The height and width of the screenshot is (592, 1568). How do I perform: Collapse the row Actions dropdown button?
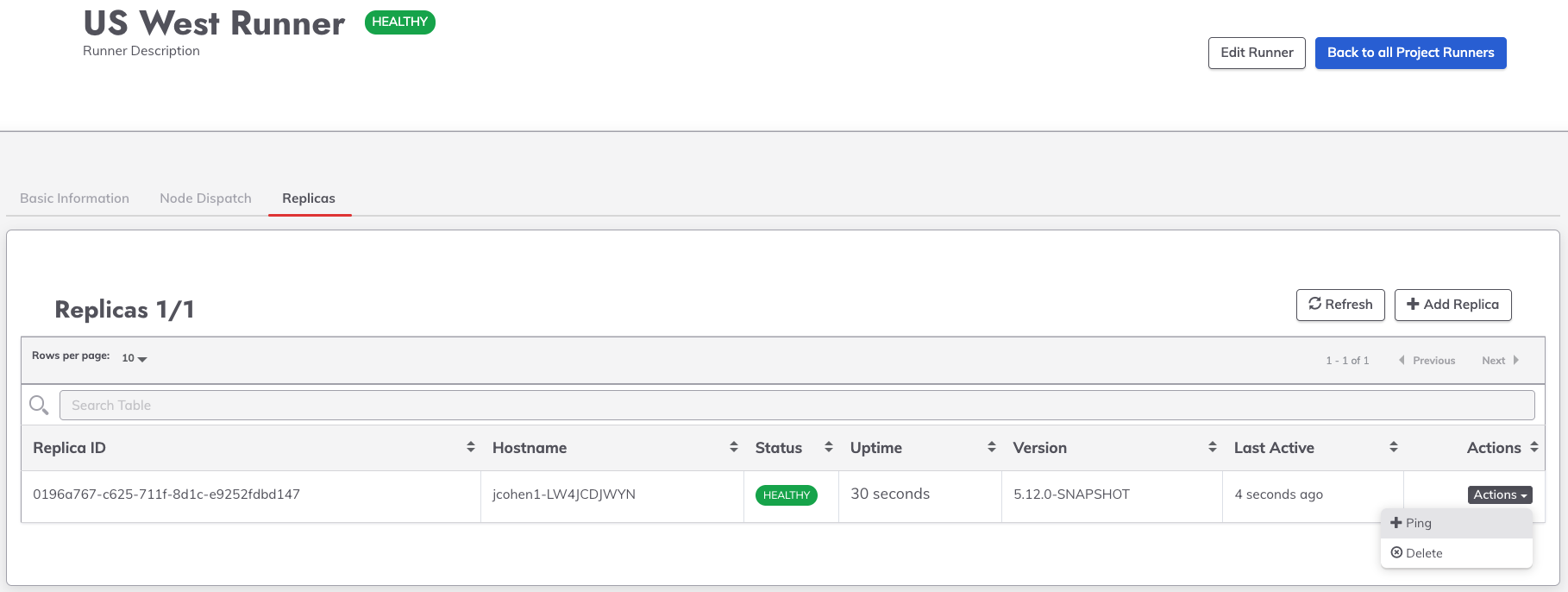pos(1500,494)
